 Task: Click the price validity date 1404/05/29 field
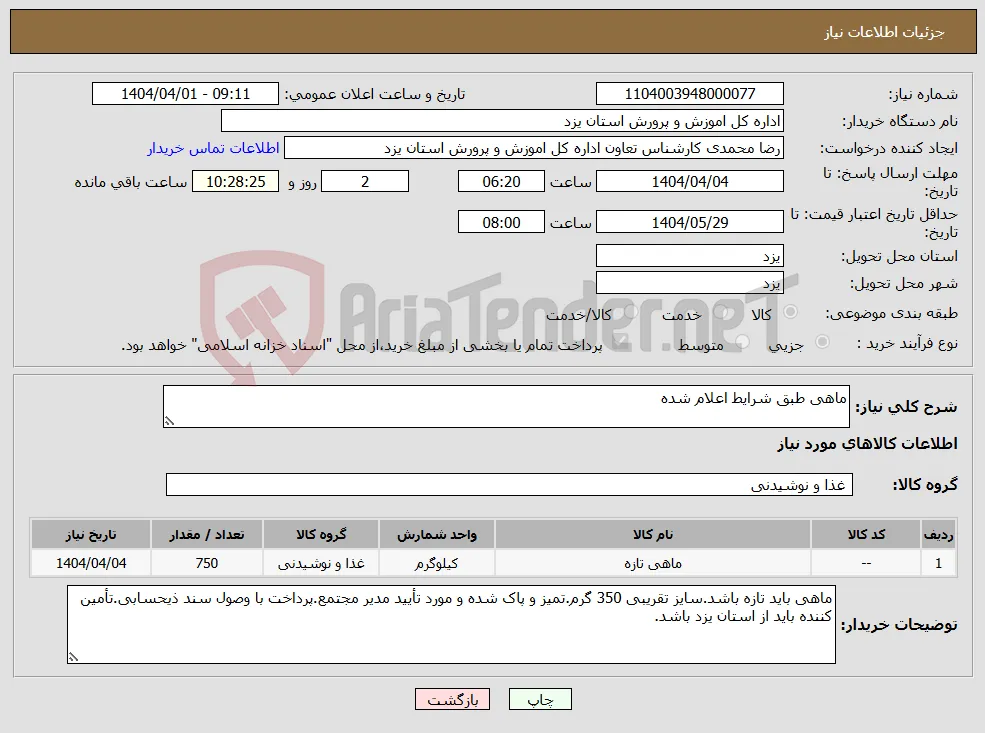coord(690,222)
